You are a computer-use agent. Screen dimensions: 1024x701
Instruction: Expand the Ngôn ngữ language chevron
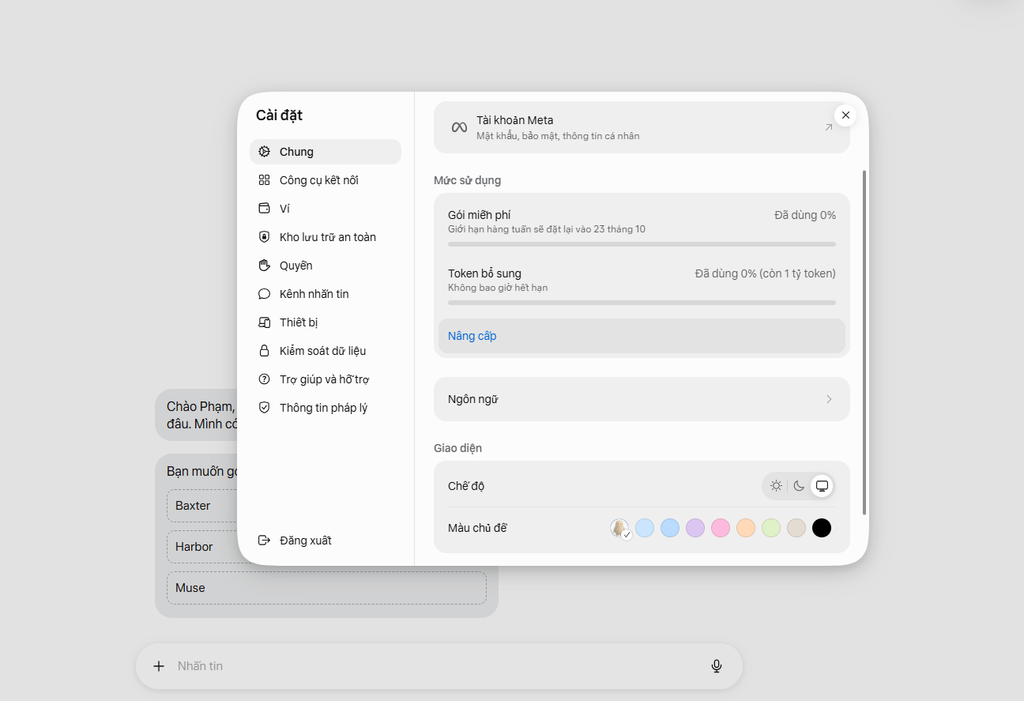click(829, 399)
